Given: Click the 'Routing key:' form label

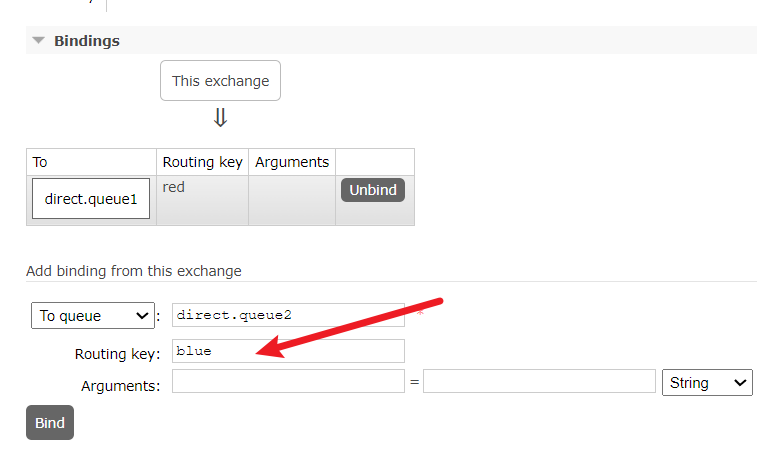Looking at the screenshot, I should pyautogui.click(x=117, y=354).
